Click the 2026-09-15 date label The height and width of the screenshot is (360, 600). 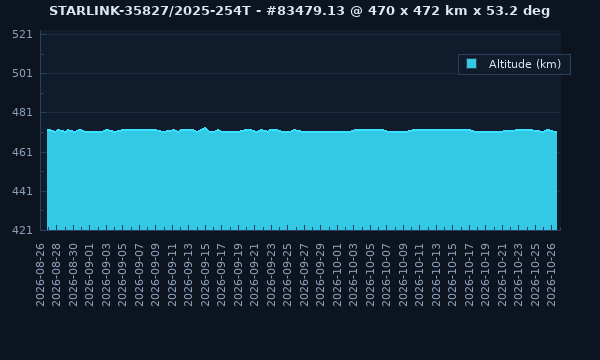pyautogui.click(x=205, y=274)
